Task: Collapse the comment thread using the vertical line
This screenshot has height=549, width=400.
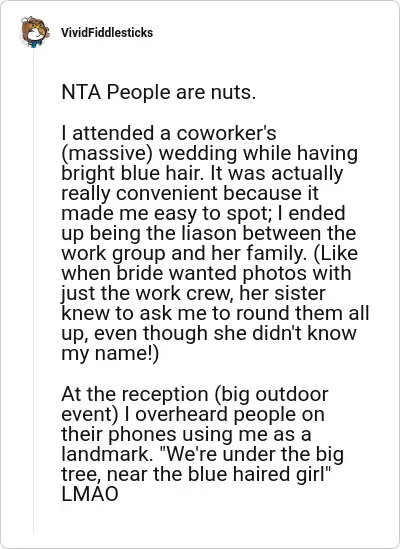Action: pyautogui.click(x=34, y=292)
